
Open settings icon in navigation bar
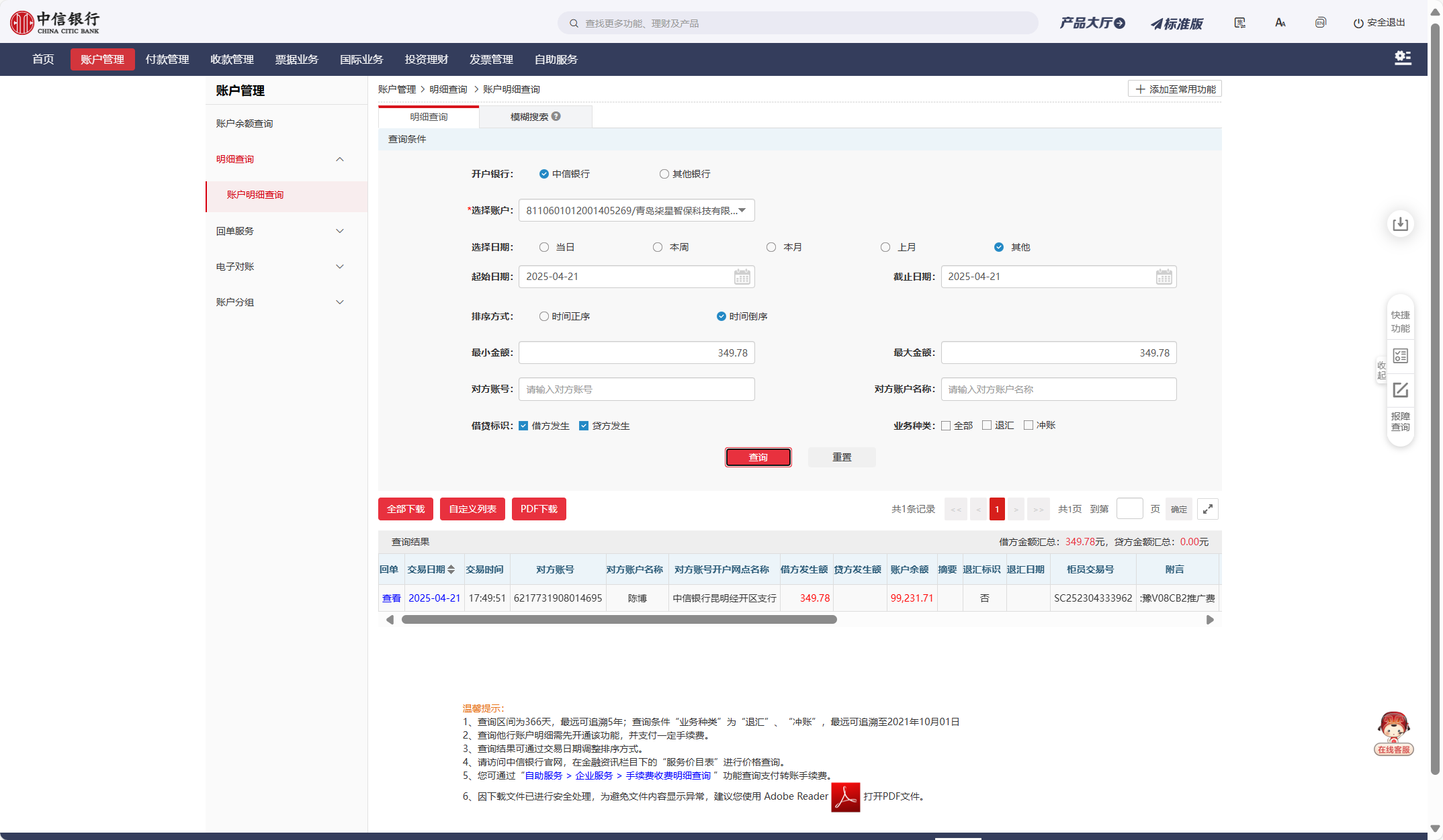coord(1403,58)
